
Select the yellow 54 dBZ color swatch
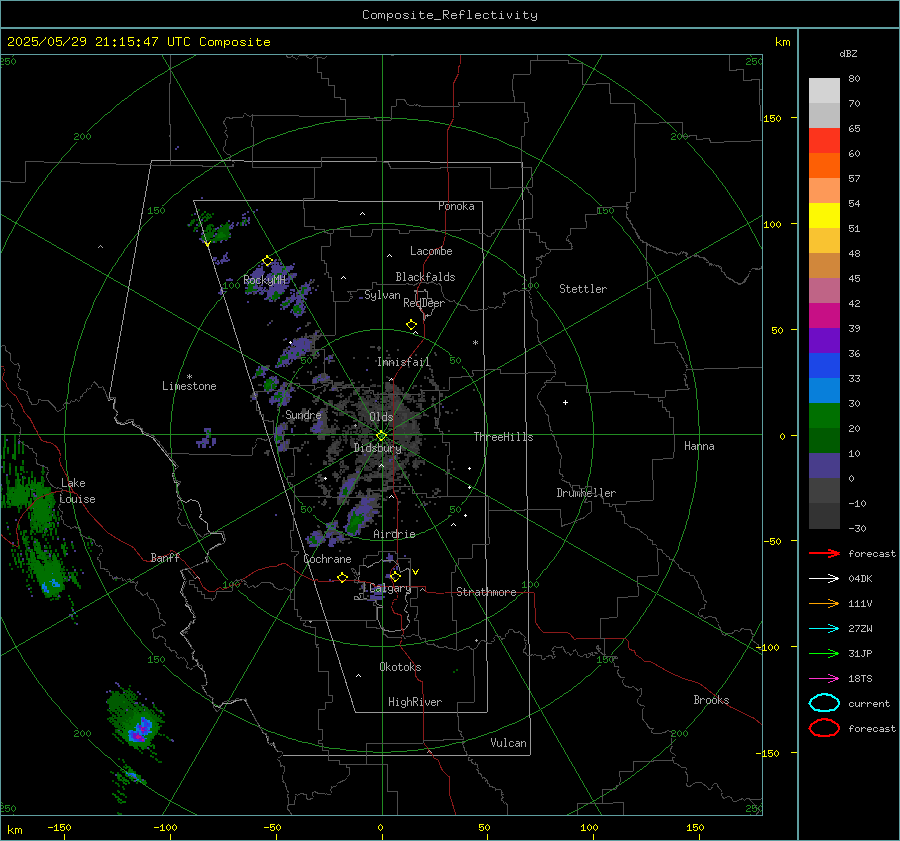(824, 216)
